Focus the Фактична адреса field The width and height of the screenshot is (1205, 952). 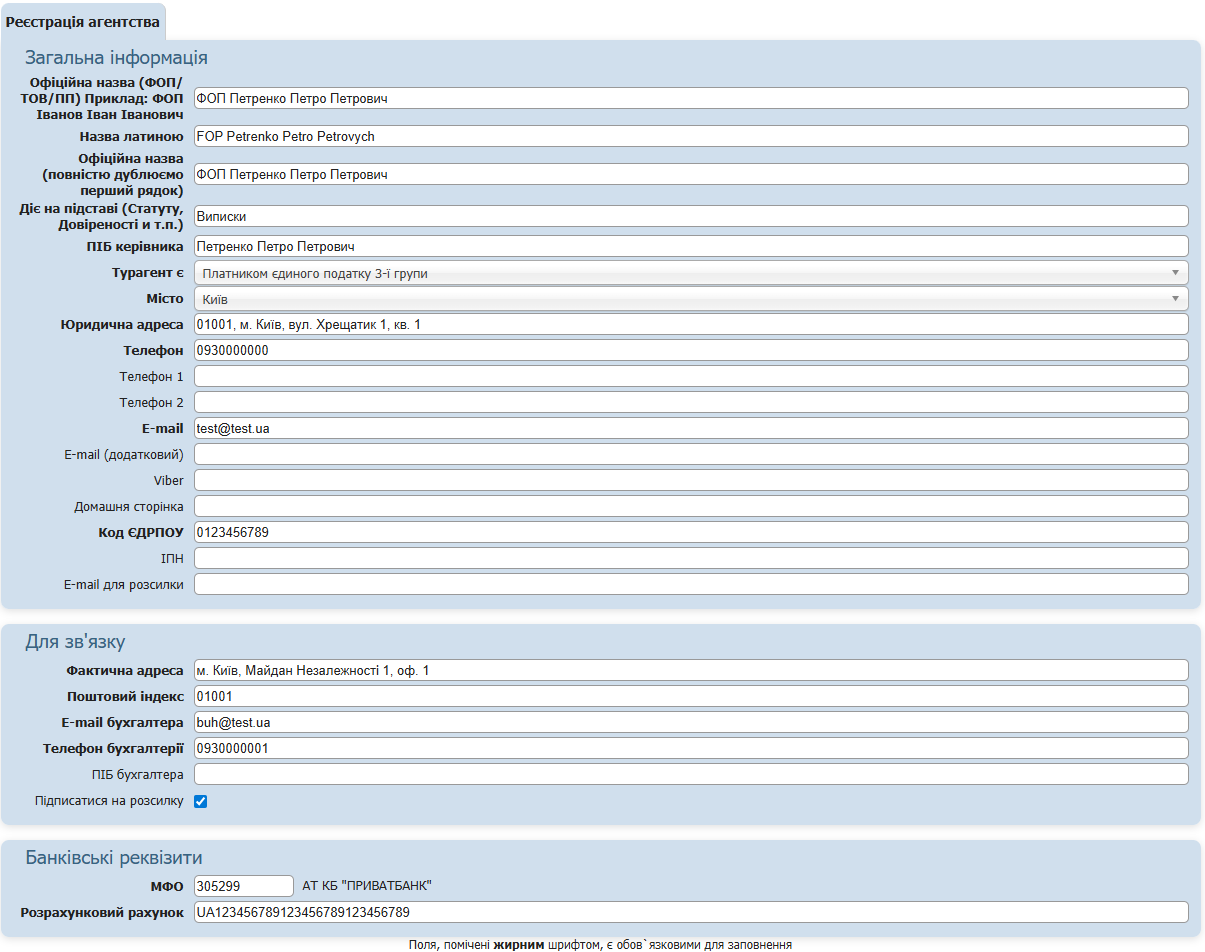pyautogui.click(x=690, y=670)
